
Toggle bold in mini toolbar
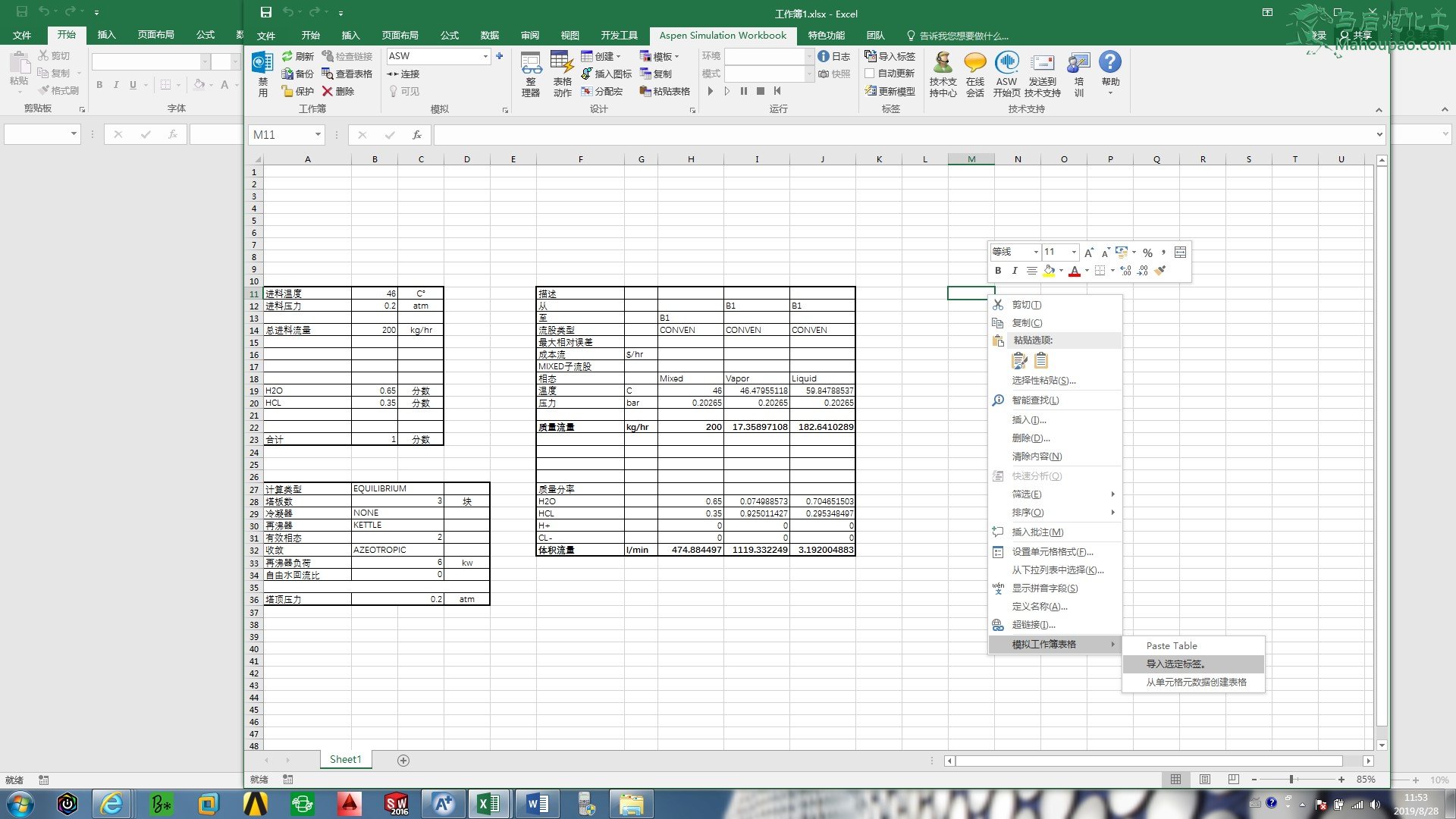pos(998,271)
